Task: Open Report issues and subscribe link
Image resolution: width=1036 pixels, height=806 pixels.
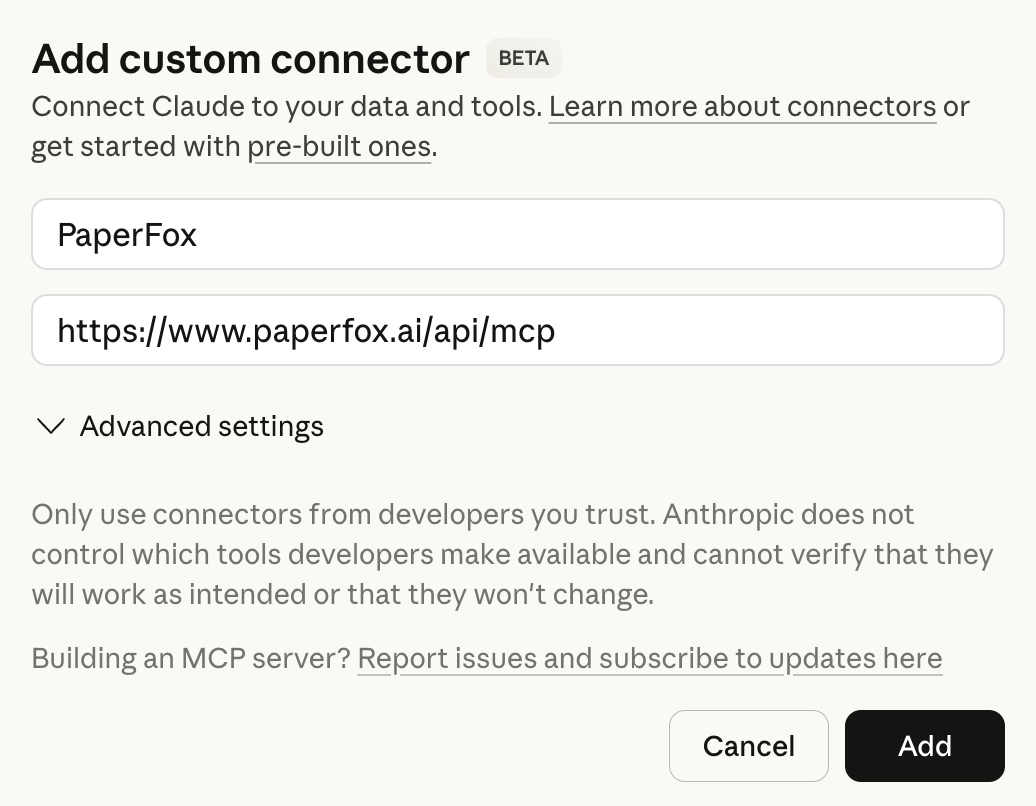Action: tap(649, 658)
